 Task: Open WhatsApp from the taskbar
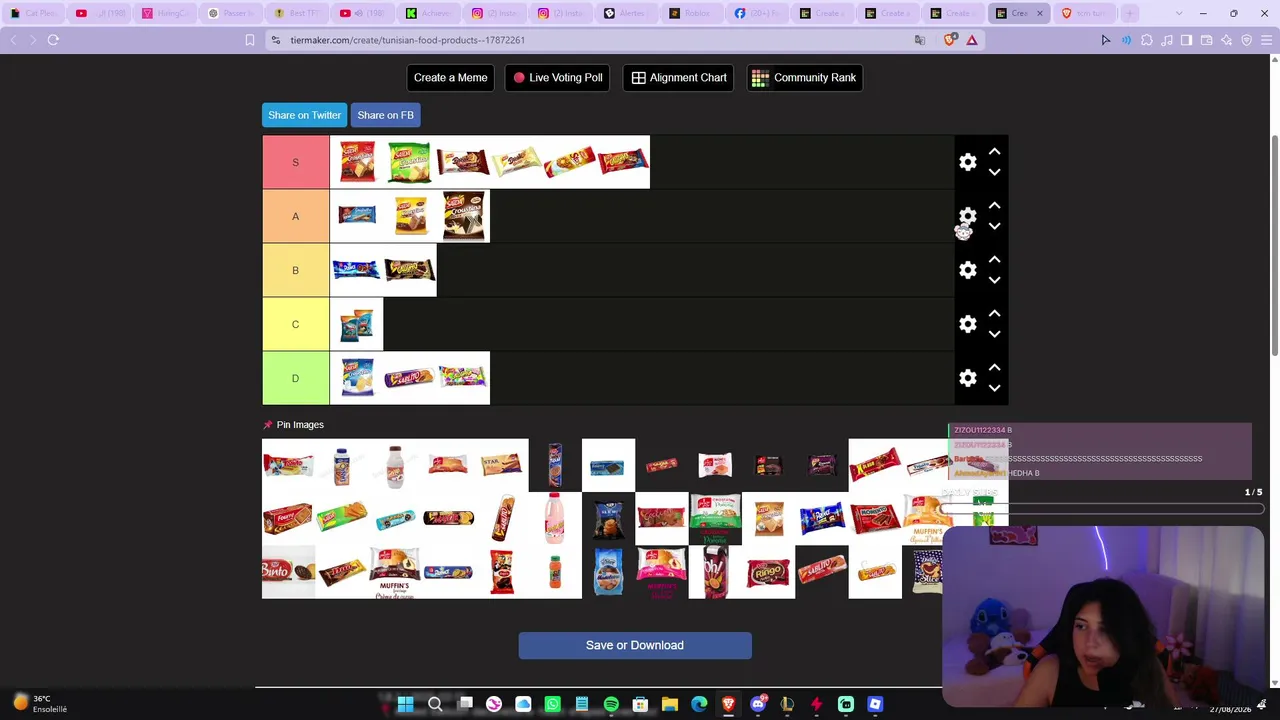(552, 705)
